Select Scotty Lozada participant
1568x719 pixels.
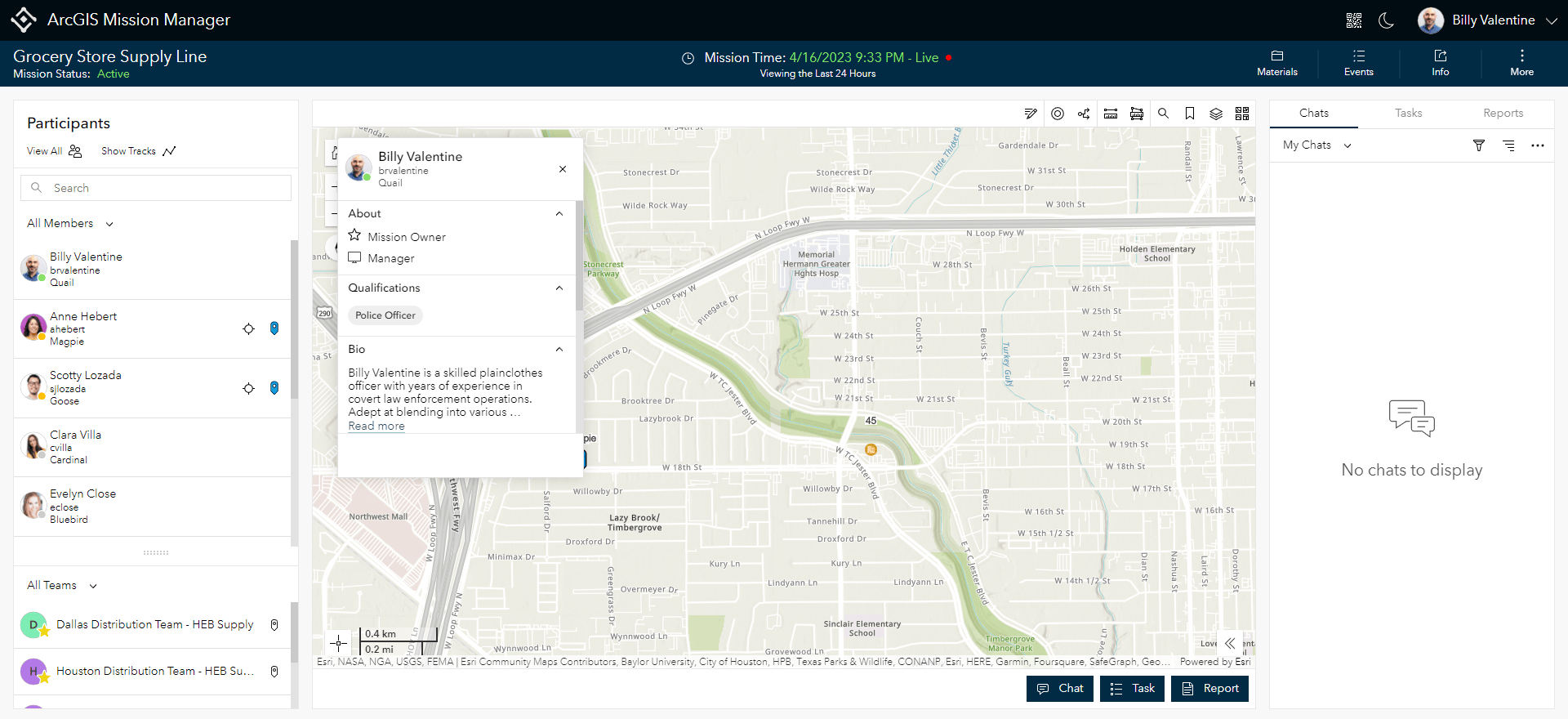pyautogui.click(x=153, y=388)
